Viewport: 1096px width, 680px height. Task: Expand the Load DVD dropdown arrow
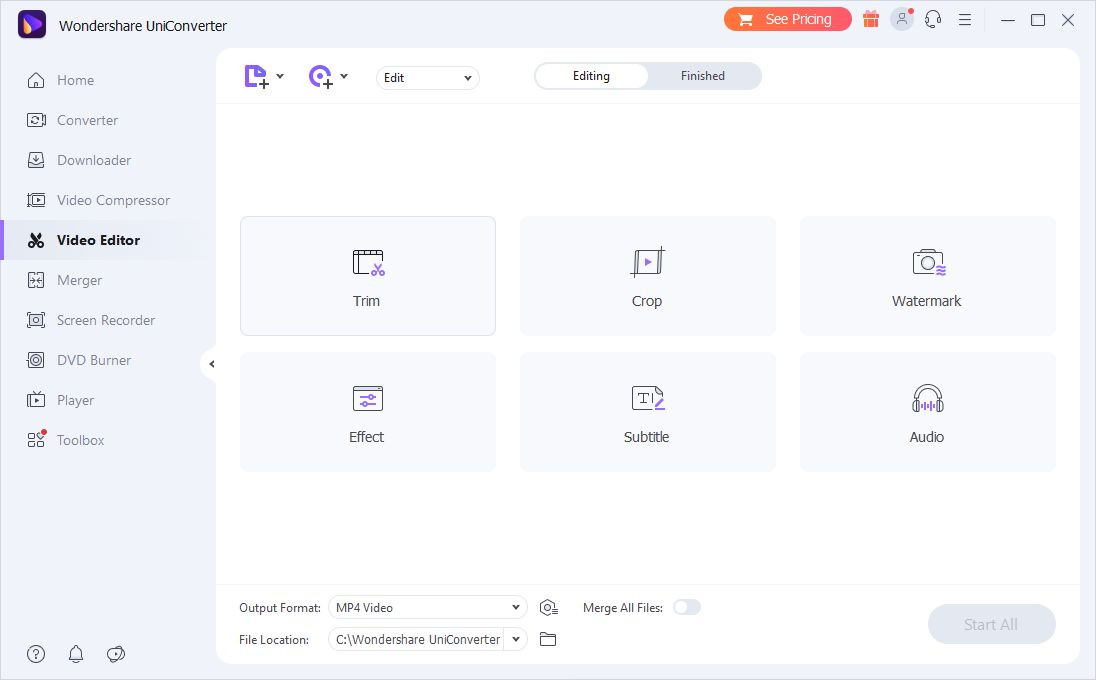pos(344,75)
